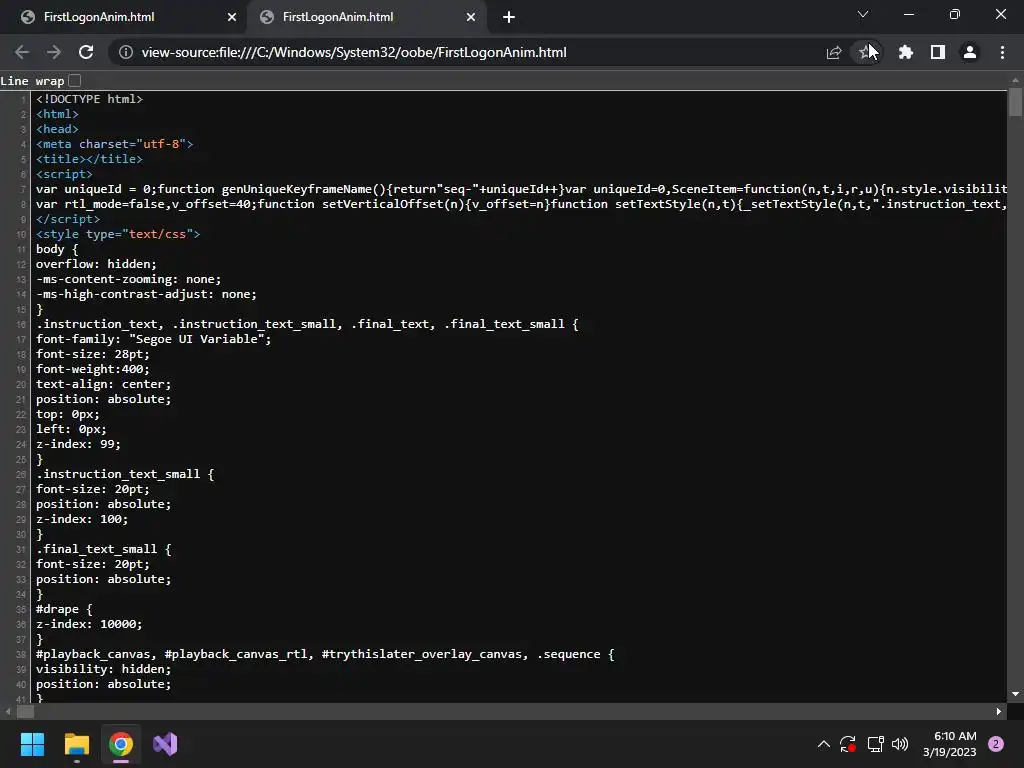The width and height of the screenshot is (1024, 768).
Task: Click the "z-index: 99;" line
Action: (x=78, y=445)
